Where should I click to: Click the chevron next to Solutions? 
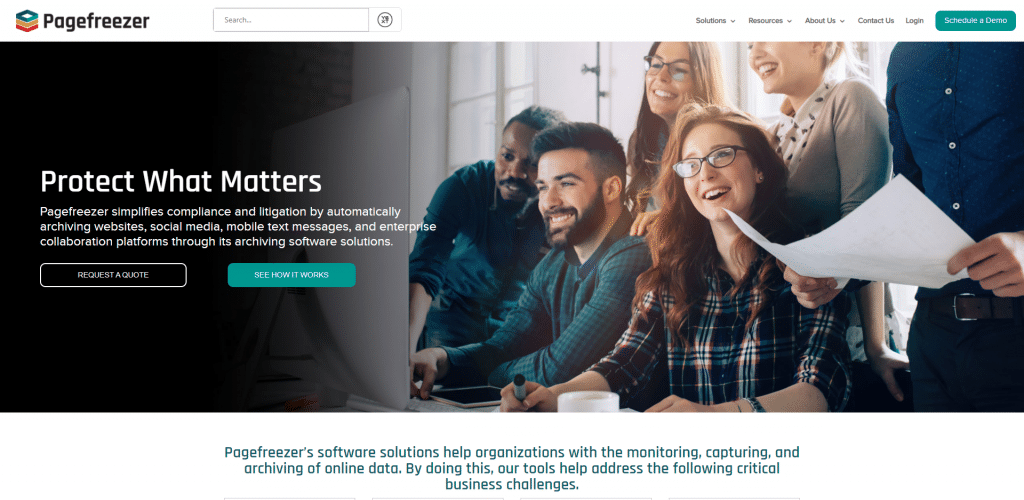click(x=733, y=21)
